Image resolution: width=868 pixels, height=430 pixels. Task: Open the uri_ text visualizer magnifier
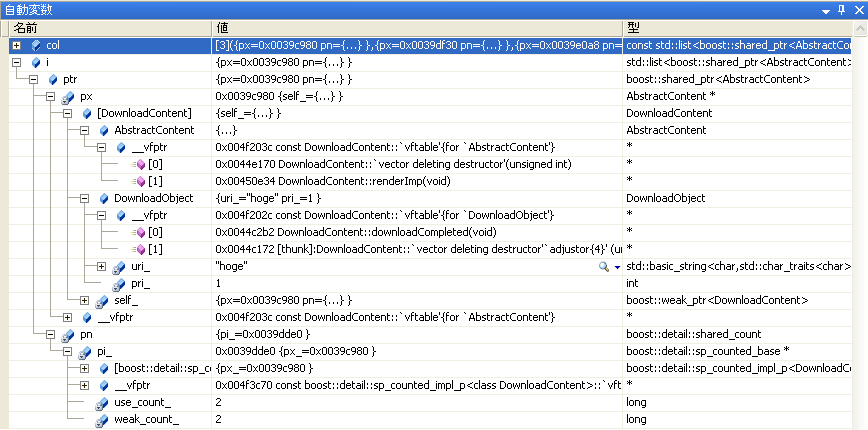point(604,267)
